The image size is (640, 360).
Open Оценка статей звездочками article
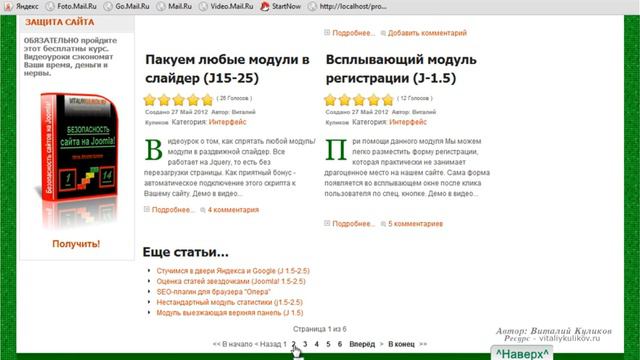231,281
